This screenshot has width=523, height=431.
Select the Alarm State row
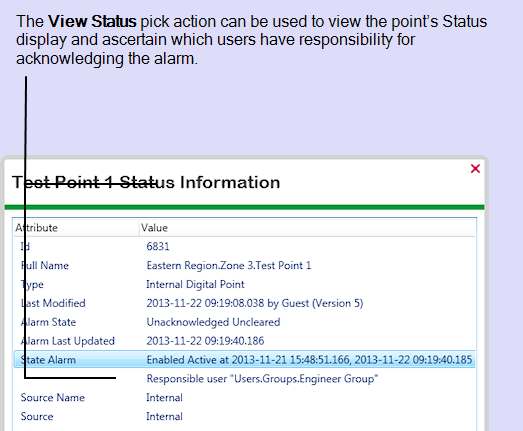coord(244,322)
